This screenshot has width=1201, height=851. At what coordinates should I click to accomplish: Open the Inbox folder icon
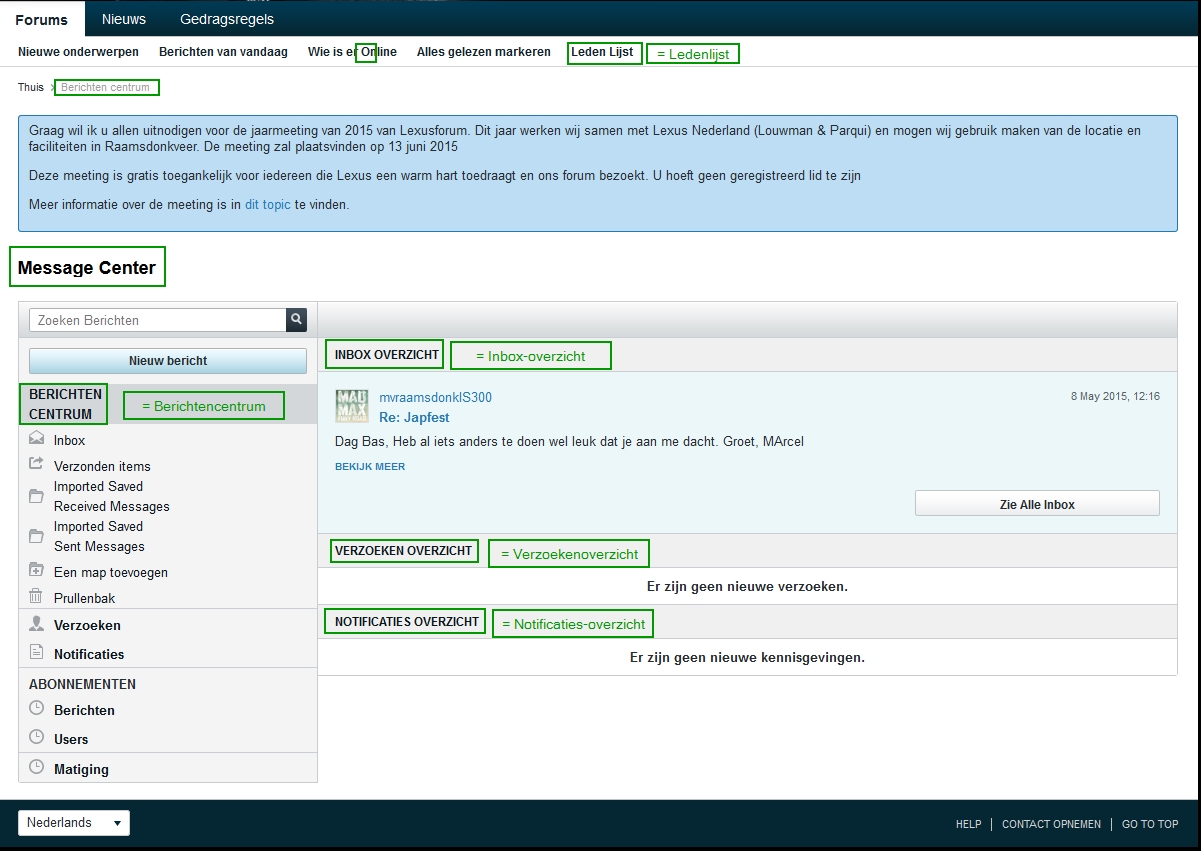37,439
